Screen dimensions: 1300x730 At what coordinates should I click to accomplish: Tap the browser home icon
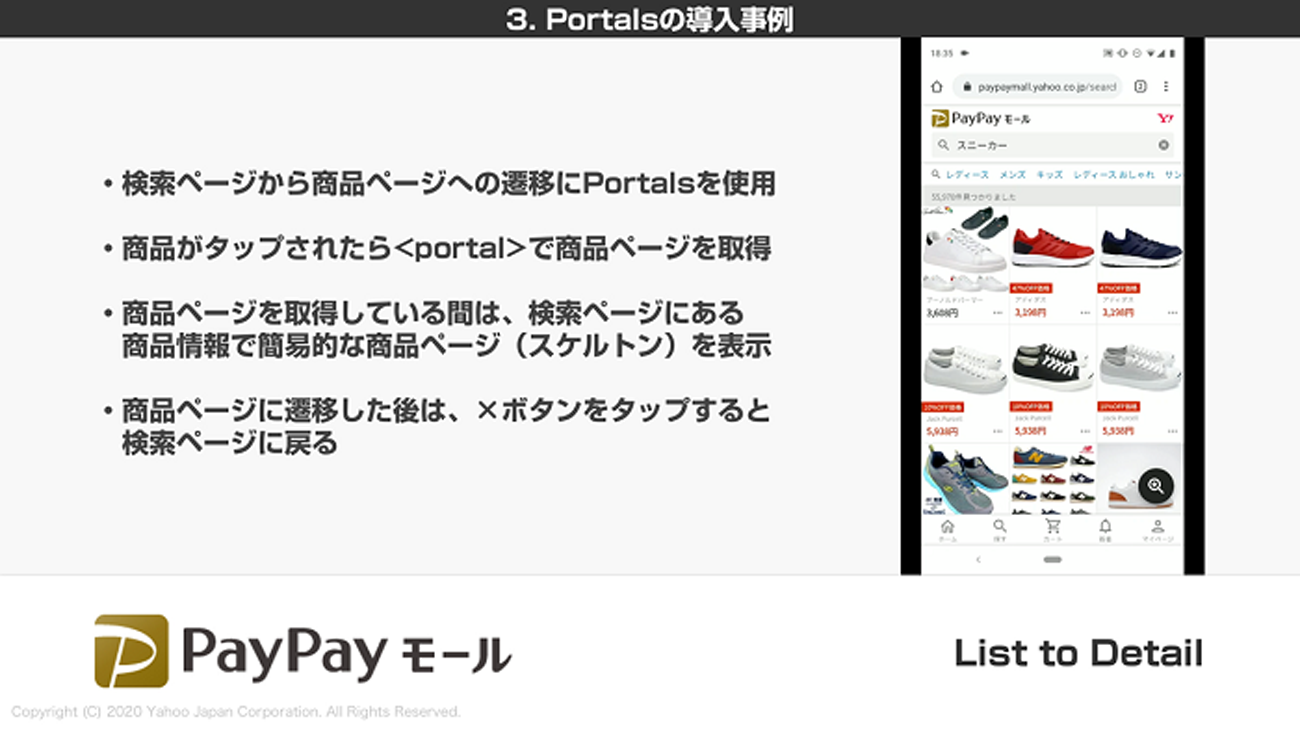tap(937, 87)
